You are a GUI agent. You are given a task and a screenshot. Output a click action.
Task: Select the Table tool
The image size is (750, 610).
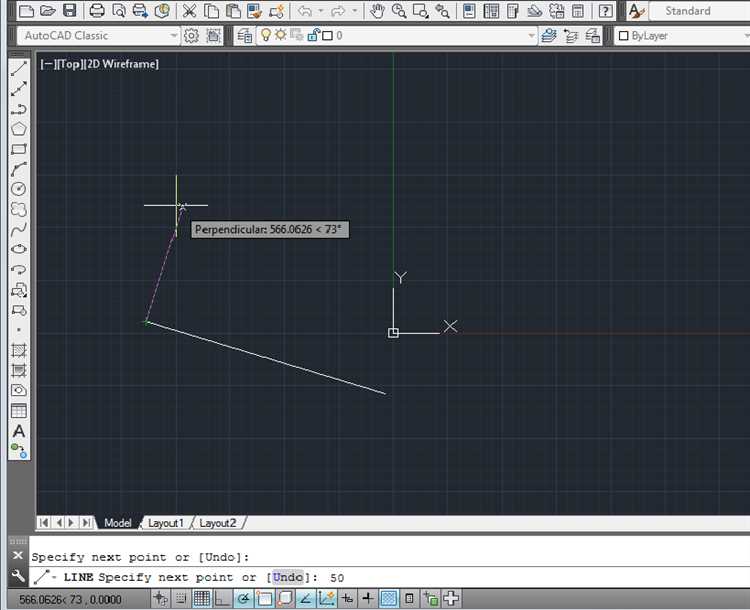pos(19,410)
